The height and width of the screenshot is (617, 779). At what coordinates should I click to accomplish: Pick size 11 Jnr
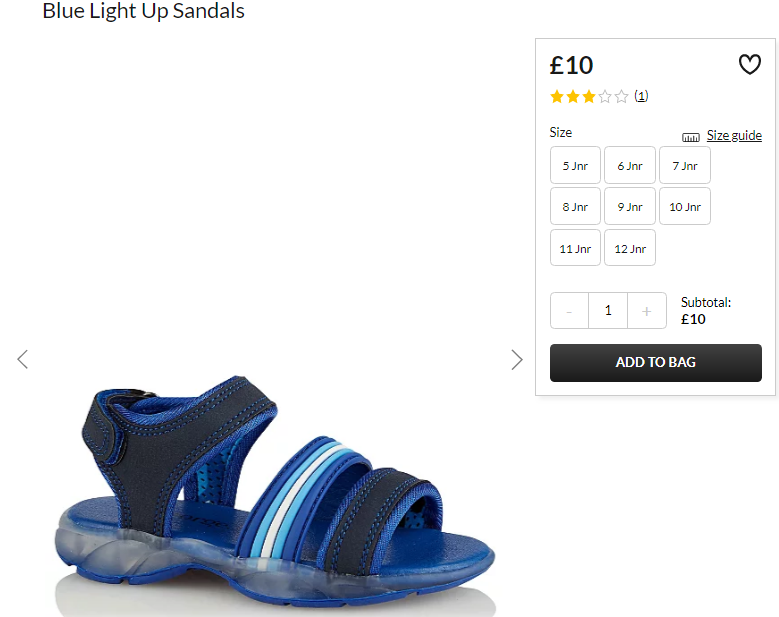click(x=575, y=248)
